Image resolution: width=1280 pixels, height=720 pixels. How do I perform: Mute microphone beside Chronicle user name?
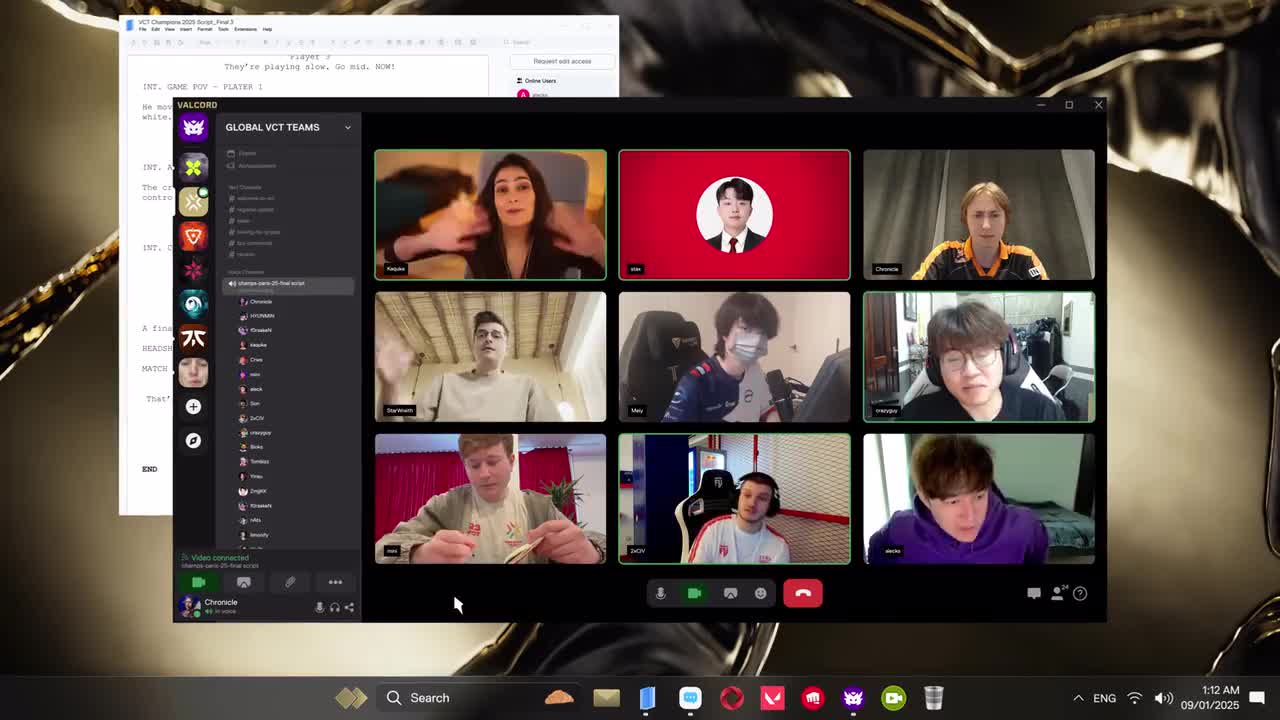pyautogui.click(x=320, y=607)
